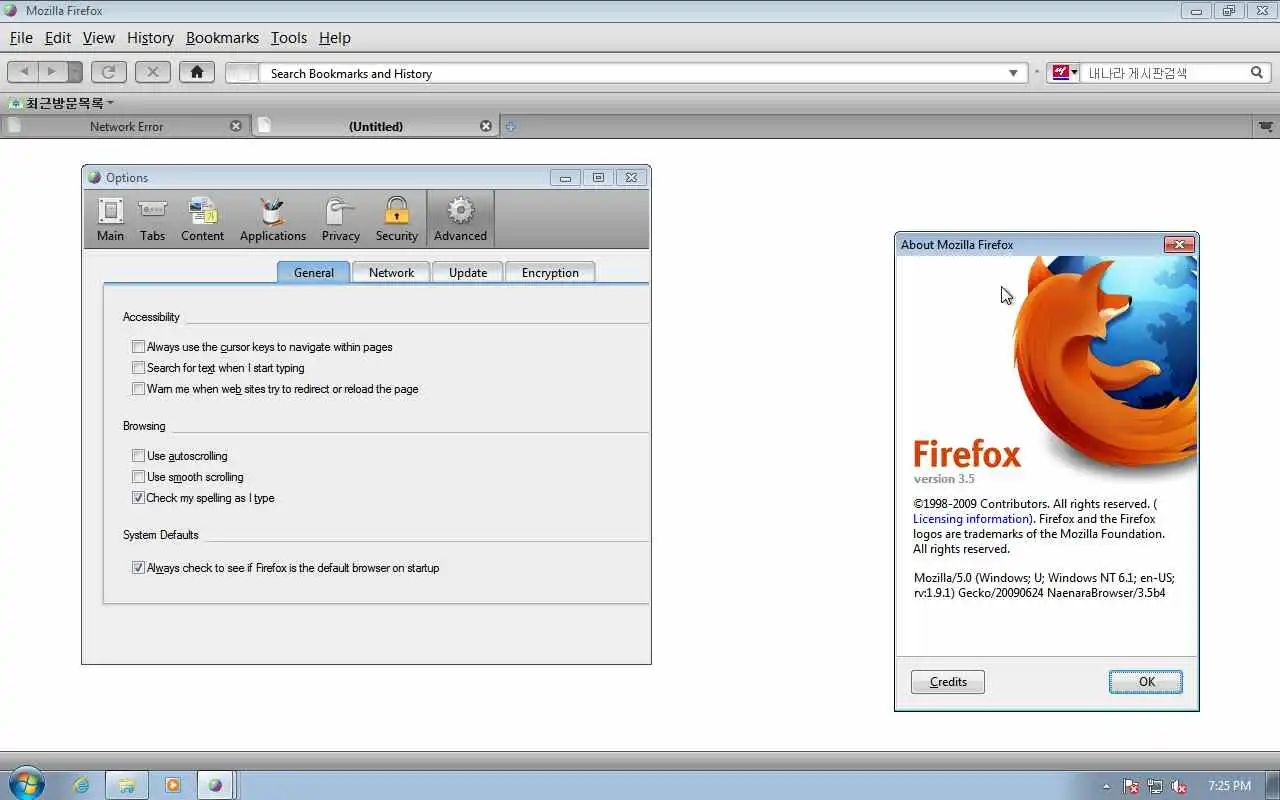Open the Edit menu

58,38
